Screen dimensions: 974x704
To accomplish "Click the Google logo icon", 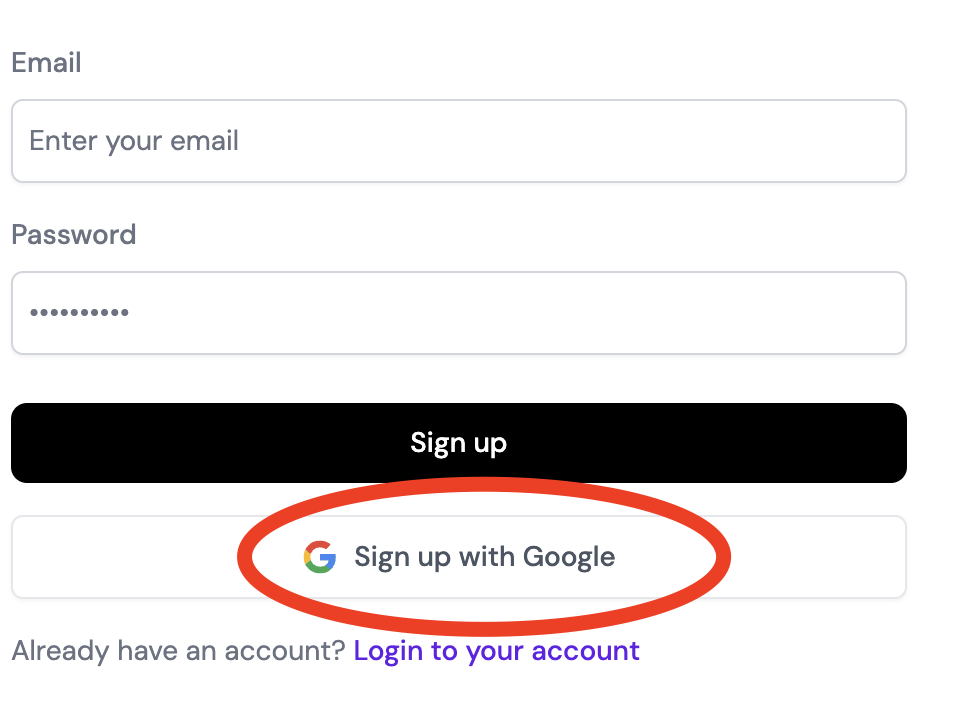I will (x=320, y=557).
